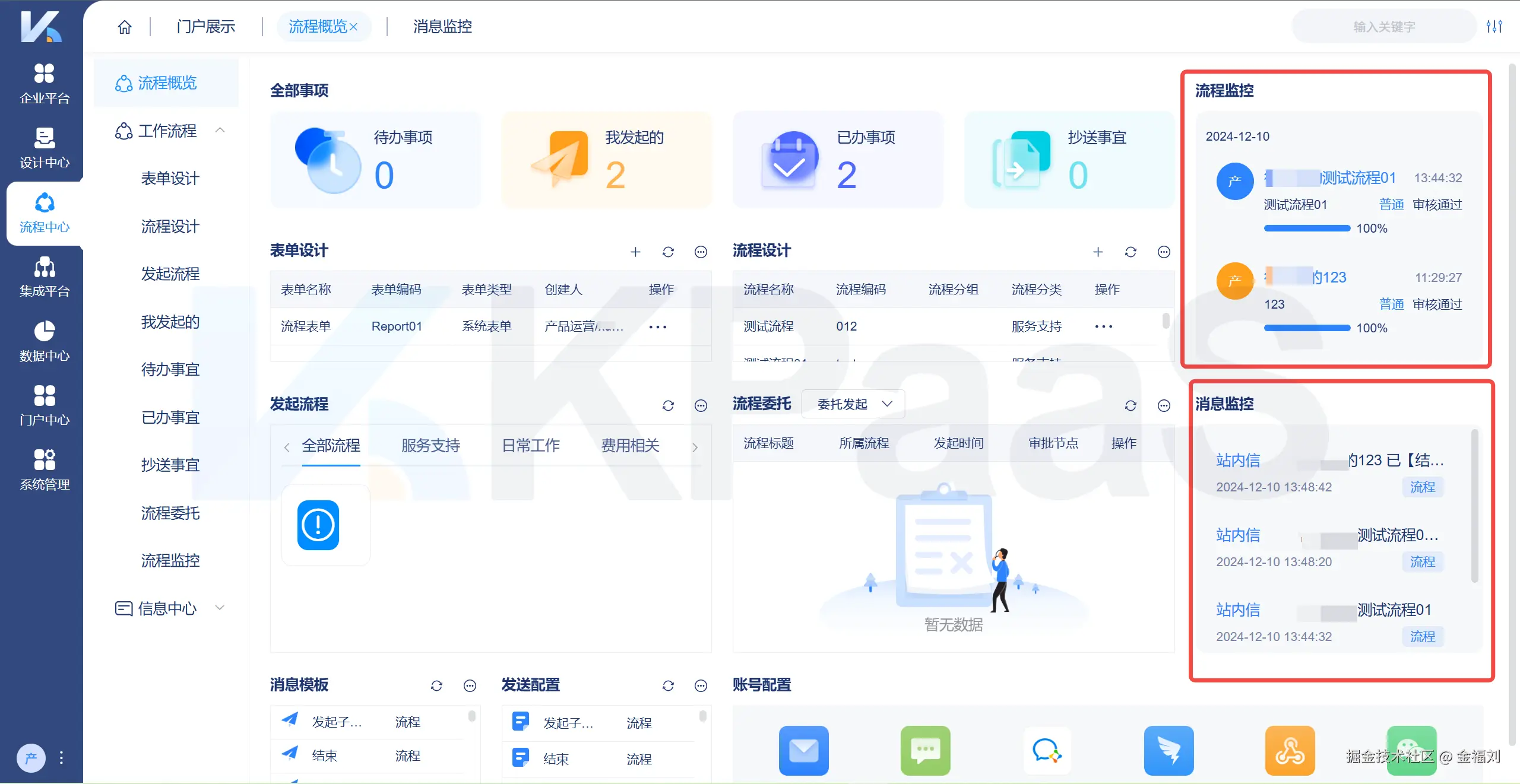
Task: Open more options in 发起流程 panel
Action: (x=701, y=405)
